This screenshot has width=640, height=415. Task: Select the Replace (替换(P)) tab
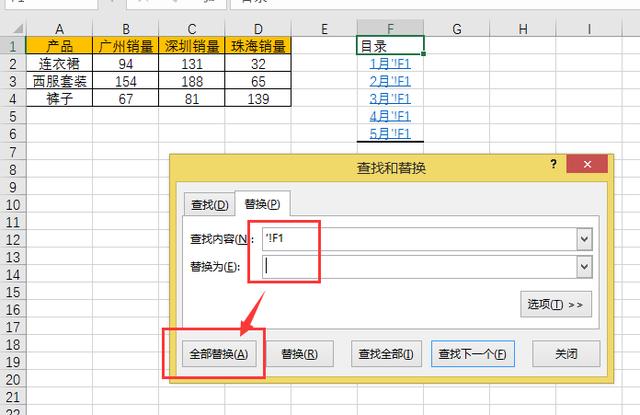click(262, 204)
